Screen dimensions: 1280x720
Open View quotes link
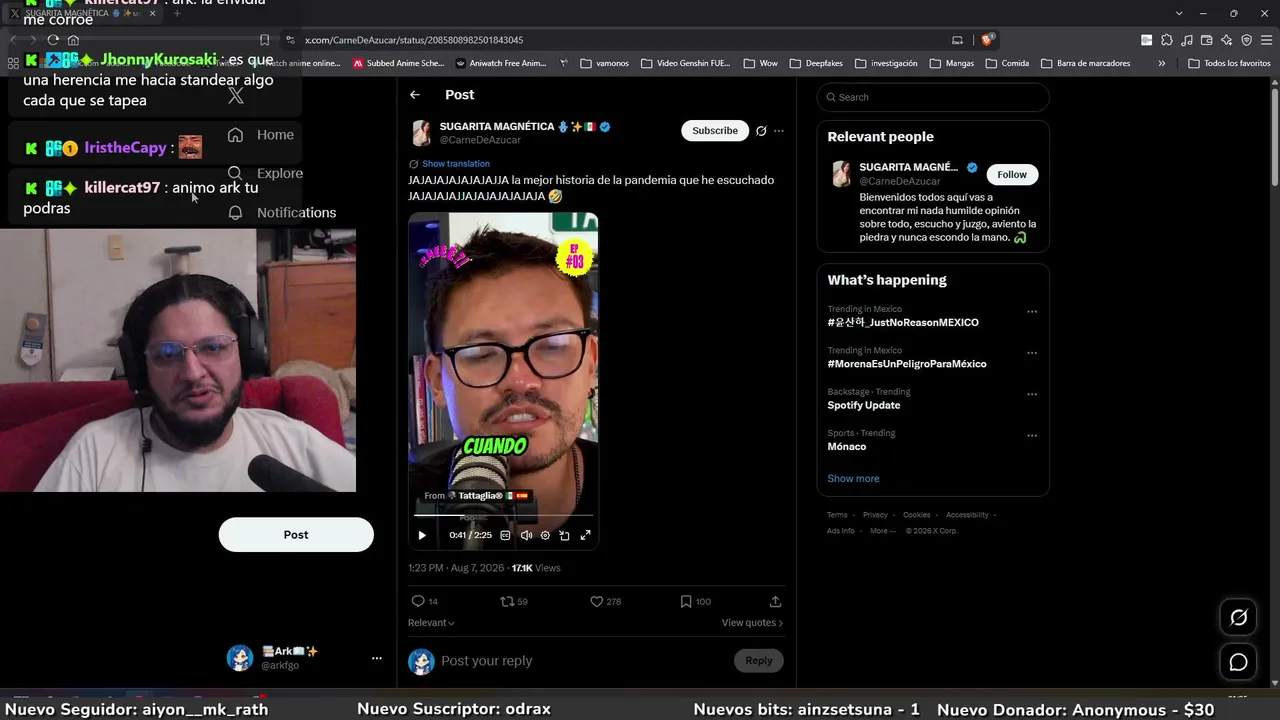752,622
